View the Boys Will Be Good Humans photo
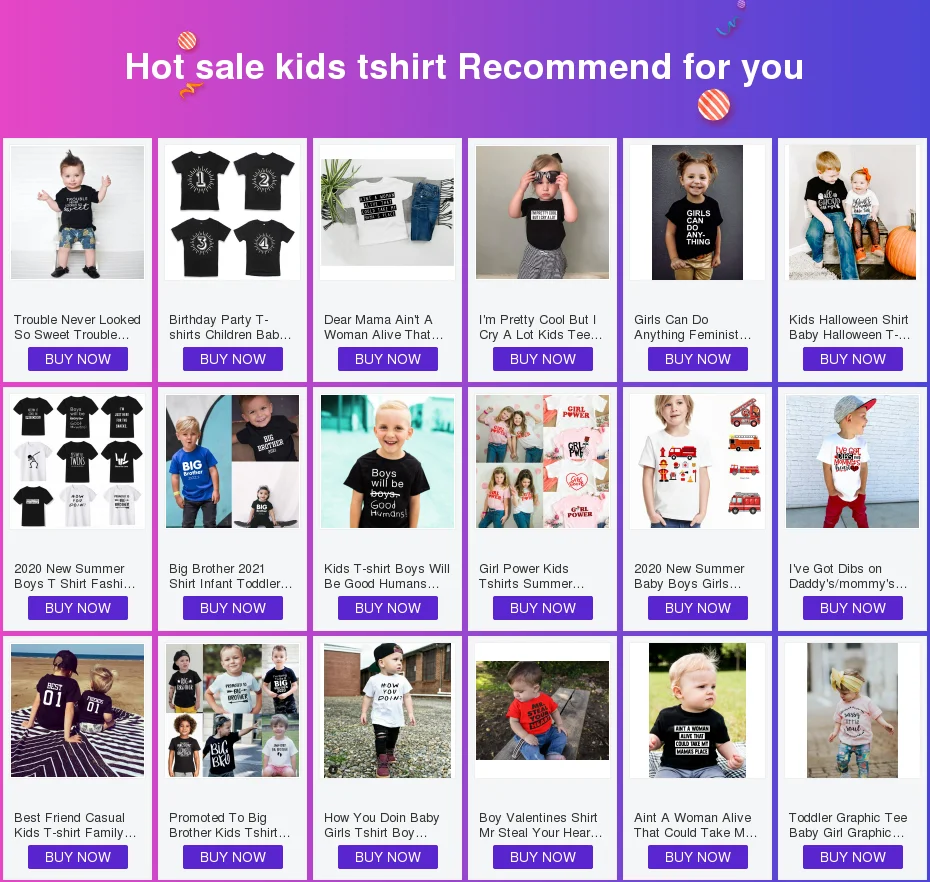The image size is (930, 882). click(388, 461)
